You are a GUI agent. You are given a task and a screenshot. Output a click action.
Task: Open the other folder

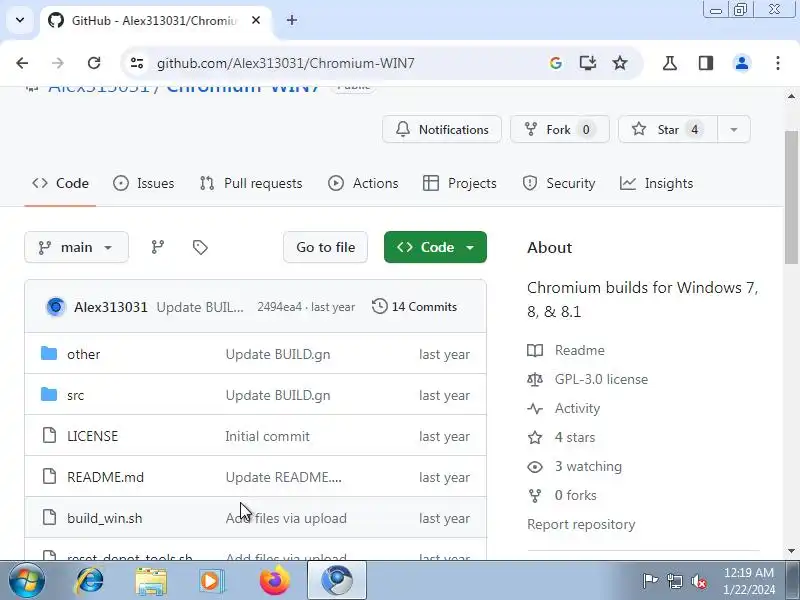[x=84, y=354]
